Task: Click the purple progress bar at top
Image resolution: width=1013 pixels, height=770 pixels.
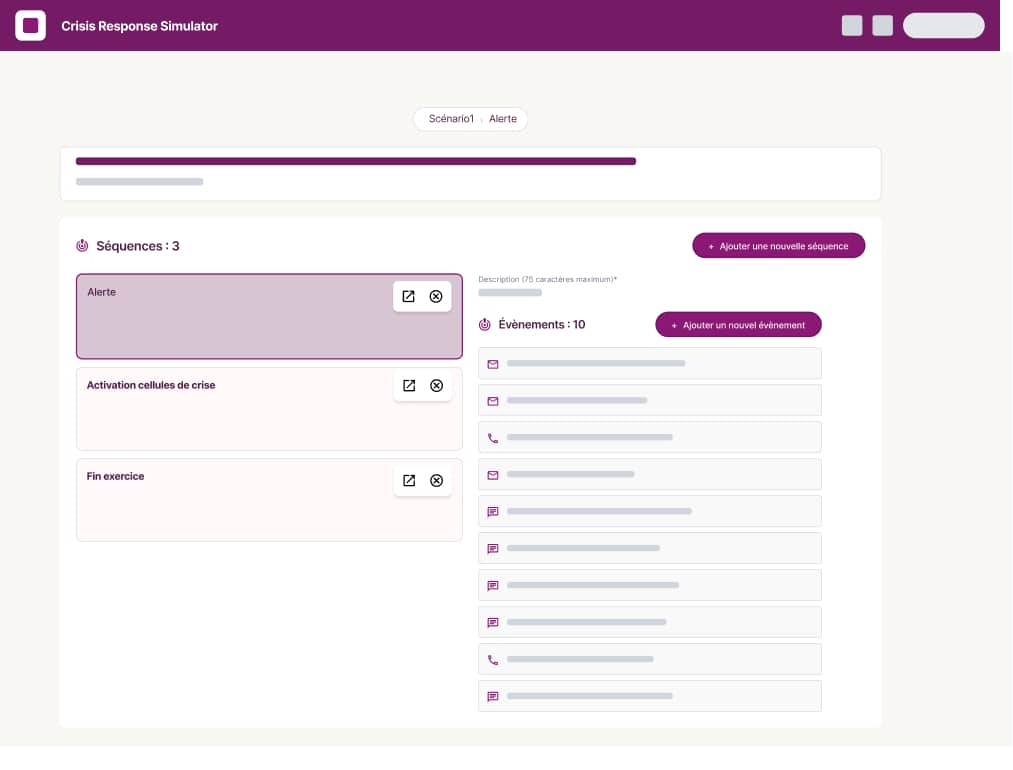Action: coord(355,161)
